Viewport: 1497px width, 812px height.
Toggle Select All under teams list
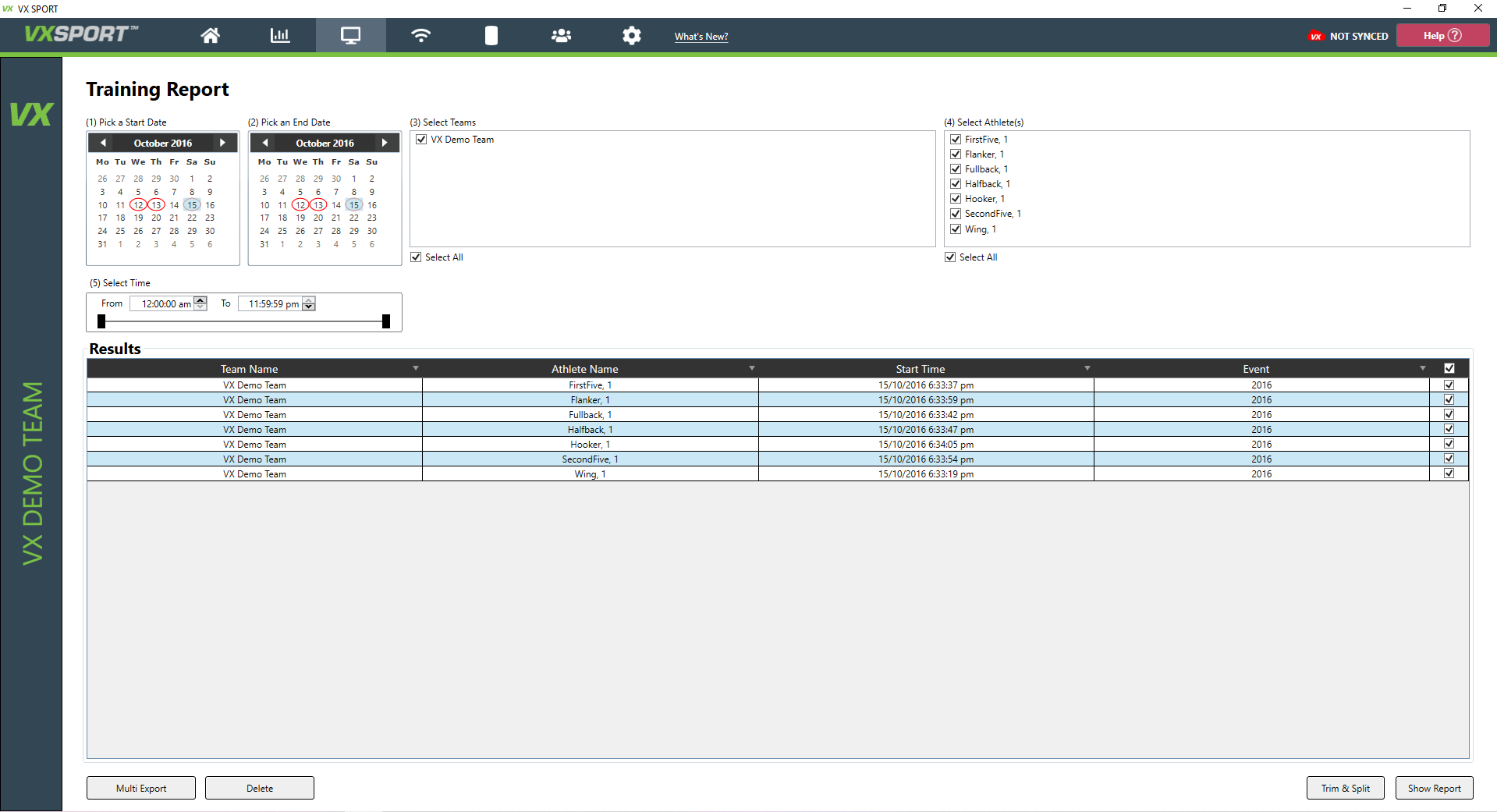[x=416, y=257]
